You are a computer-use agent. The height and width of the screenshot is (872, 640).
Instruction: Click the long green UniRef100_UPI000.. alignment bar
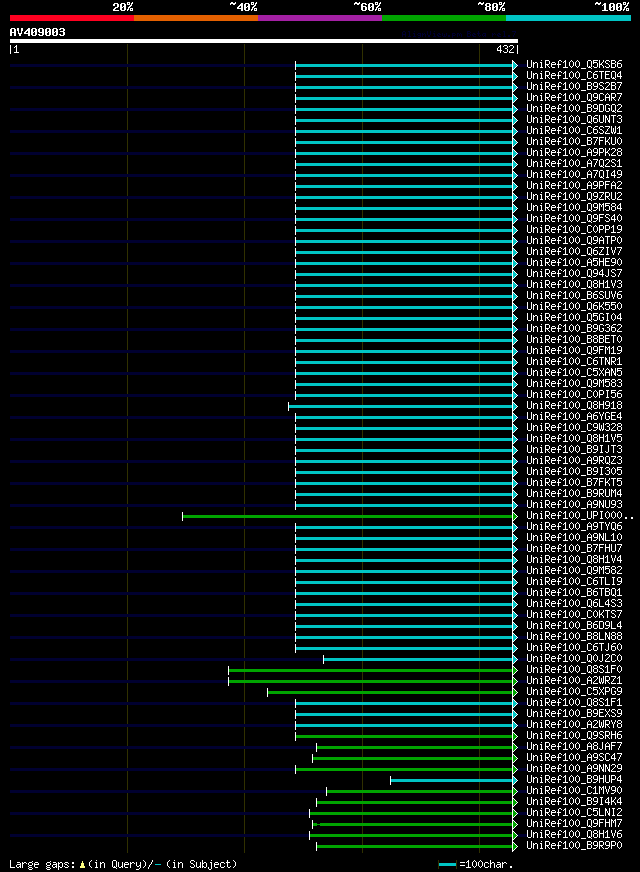click(x=348, y=517)
